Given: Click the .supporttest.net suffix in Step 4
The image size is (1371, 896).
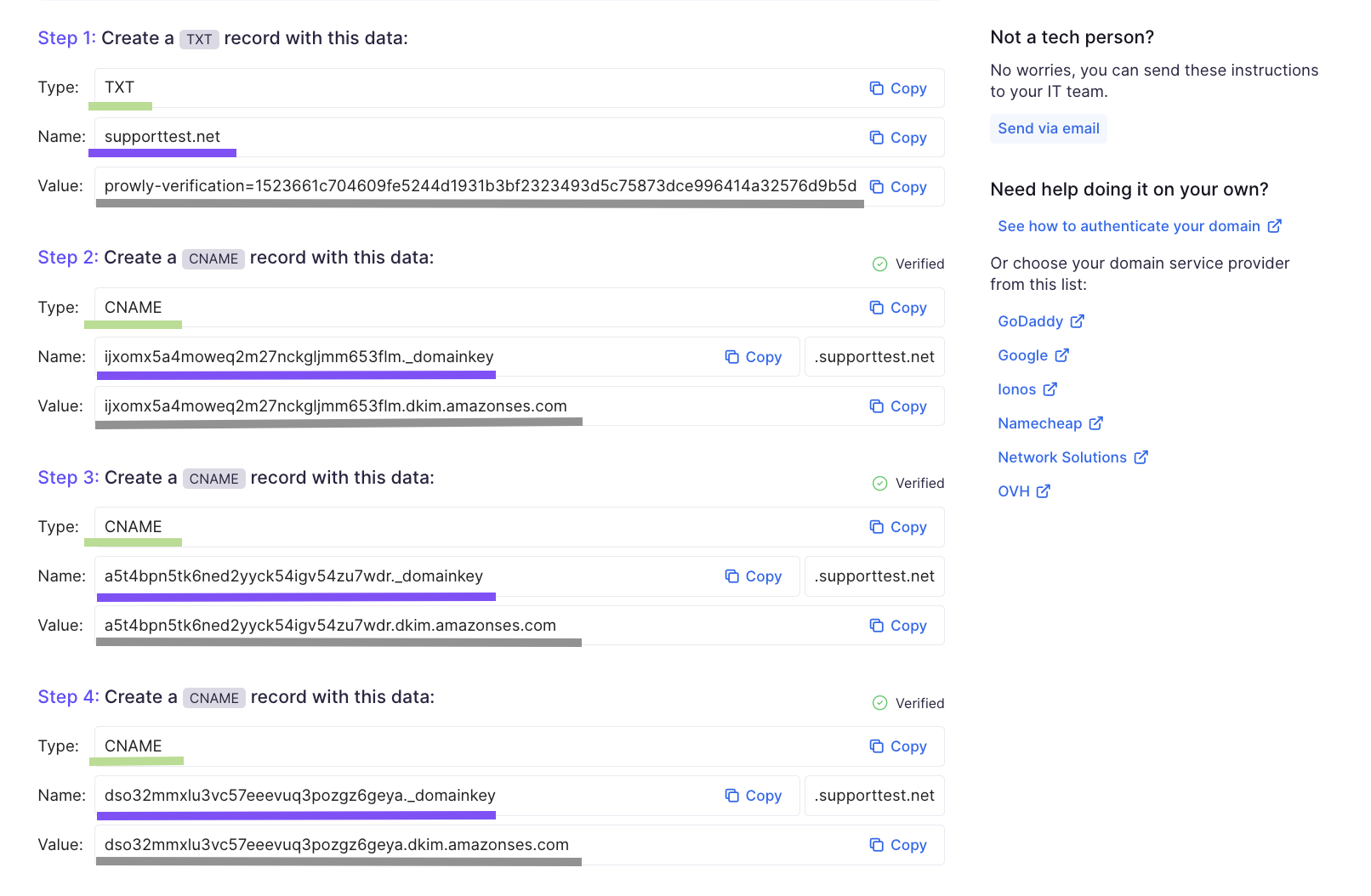Looking at the screenshot, I should point(874,796).
